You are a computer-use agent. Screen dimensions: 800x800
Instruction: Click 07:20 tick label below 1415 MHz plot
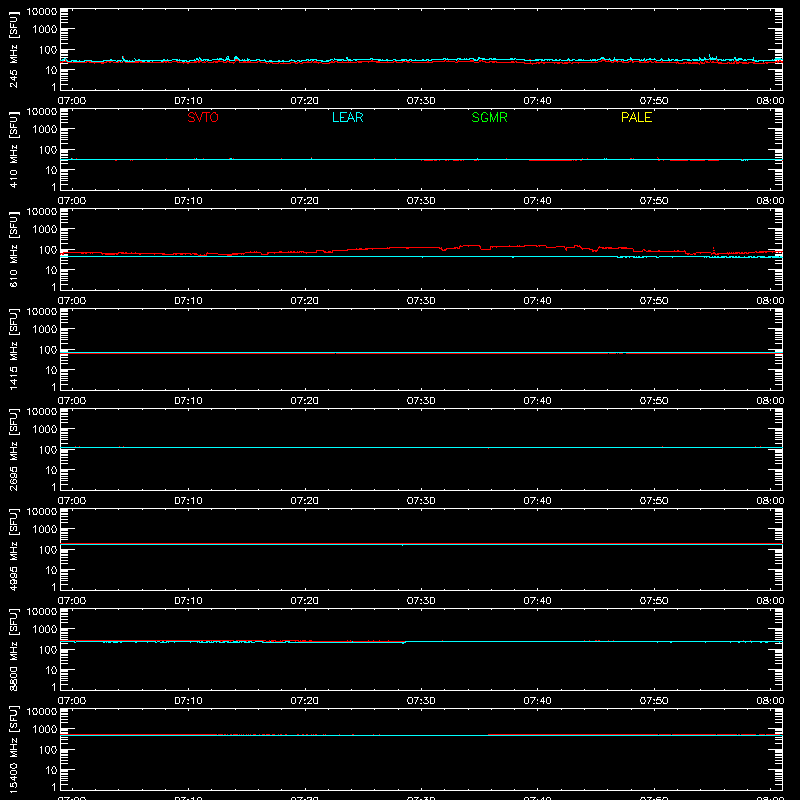[305, 401]
